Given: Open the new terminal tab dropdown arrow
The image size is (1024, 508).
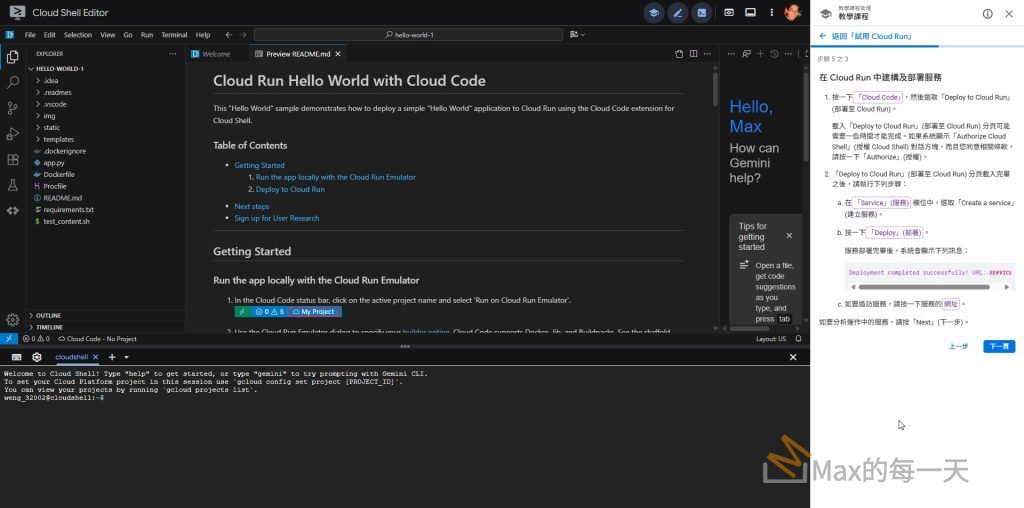Looking at the screenshot, I should [125, 357].
